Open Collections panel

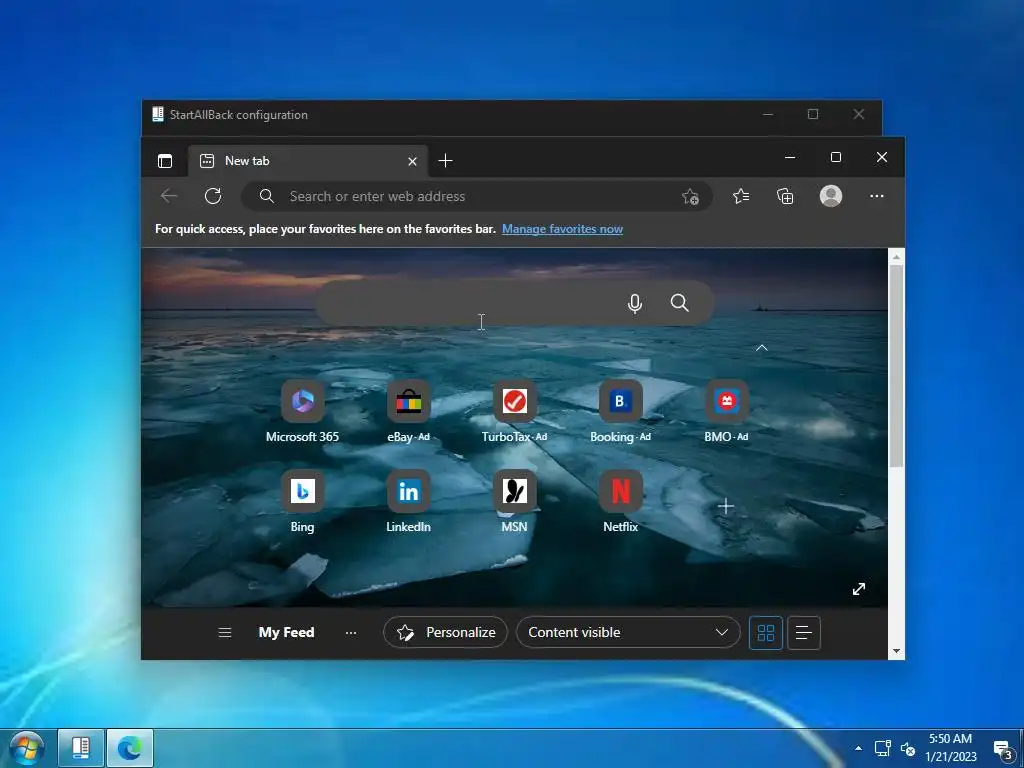[x=785, y=196]
